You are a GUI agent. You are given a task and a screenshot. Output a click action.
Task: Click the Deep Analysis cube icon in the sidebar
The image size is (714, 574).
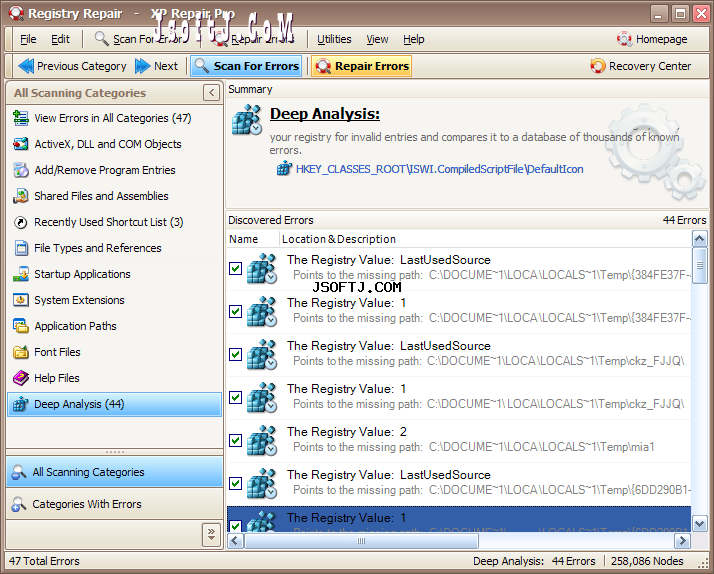tap(20, 404)
